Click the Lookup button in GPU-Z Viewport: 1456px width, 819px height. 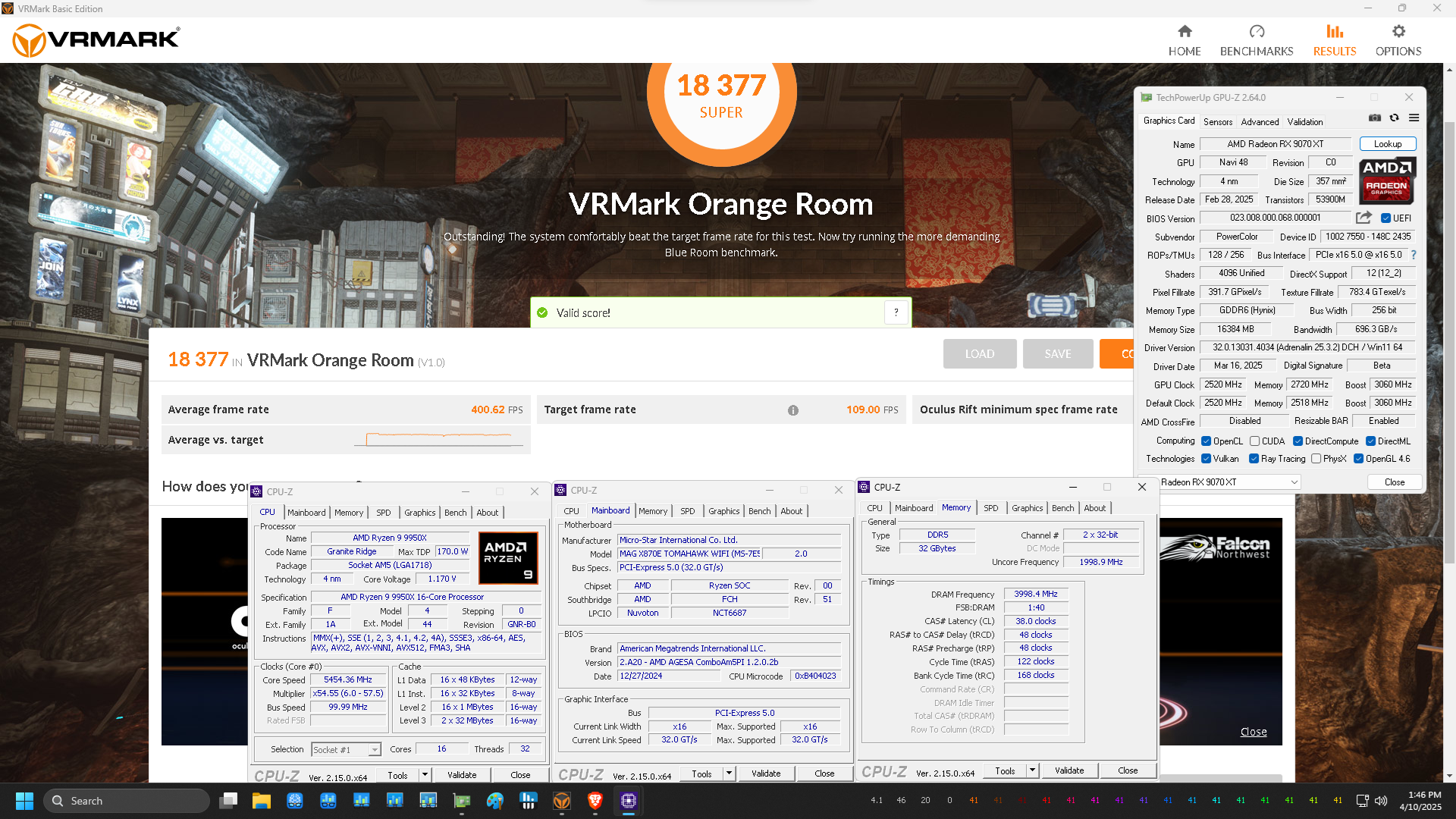(x=1388, y=144)
